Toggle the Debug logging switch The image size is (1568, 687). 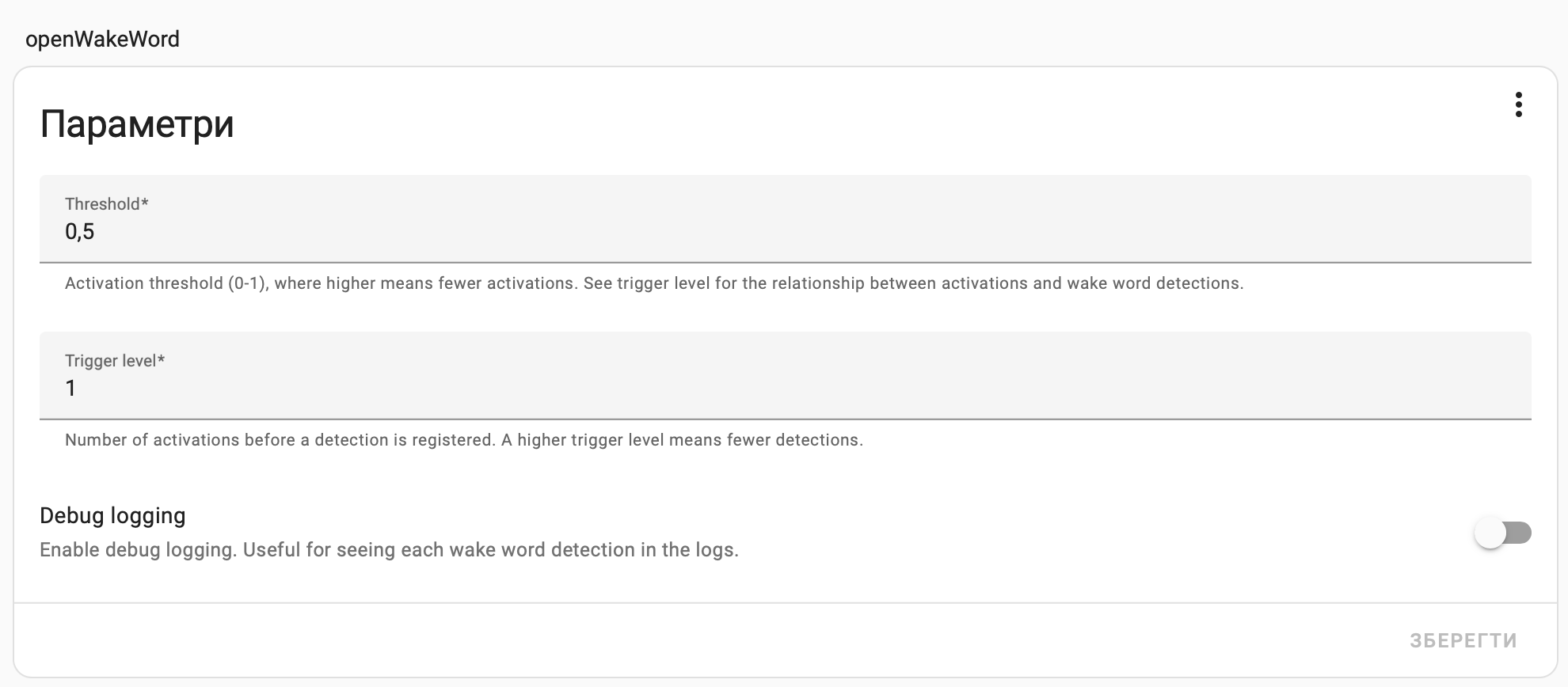pyautogui.click(x=1502, y=533)
